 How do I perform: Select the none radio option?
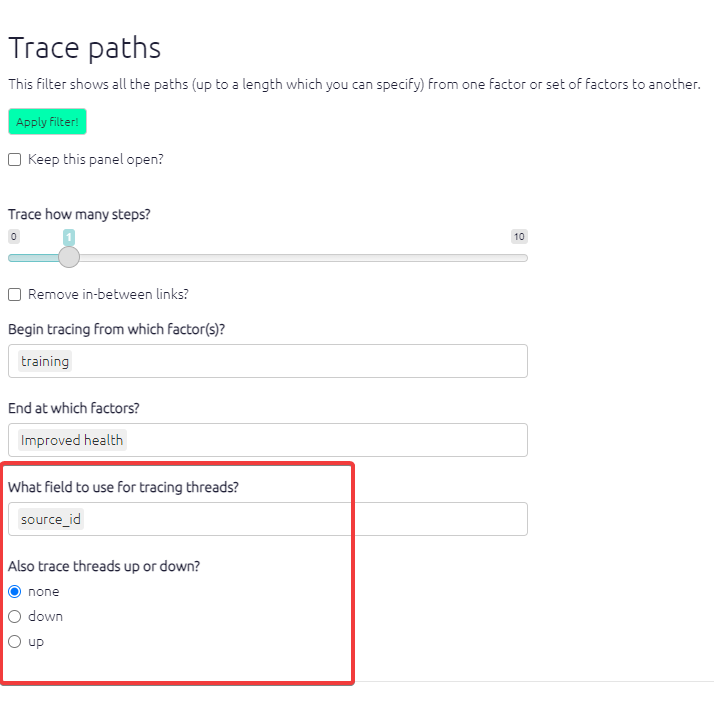tap(15, 591)
